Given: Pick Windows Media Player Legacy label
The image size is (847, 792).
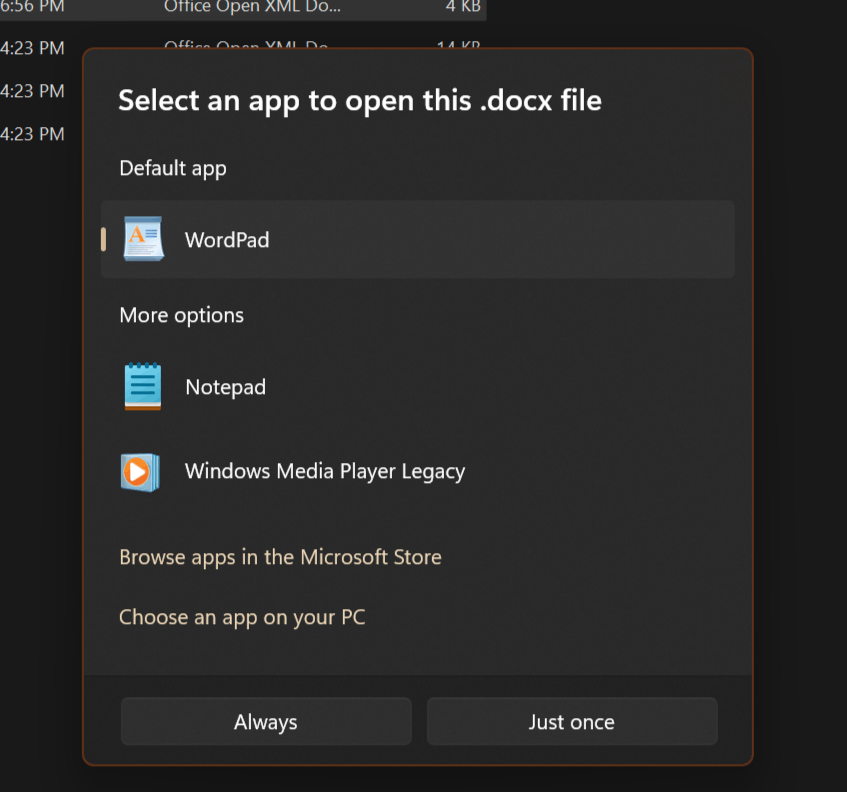Looking at the screenshot, I should pyautogui.click(x=325, y=471).
